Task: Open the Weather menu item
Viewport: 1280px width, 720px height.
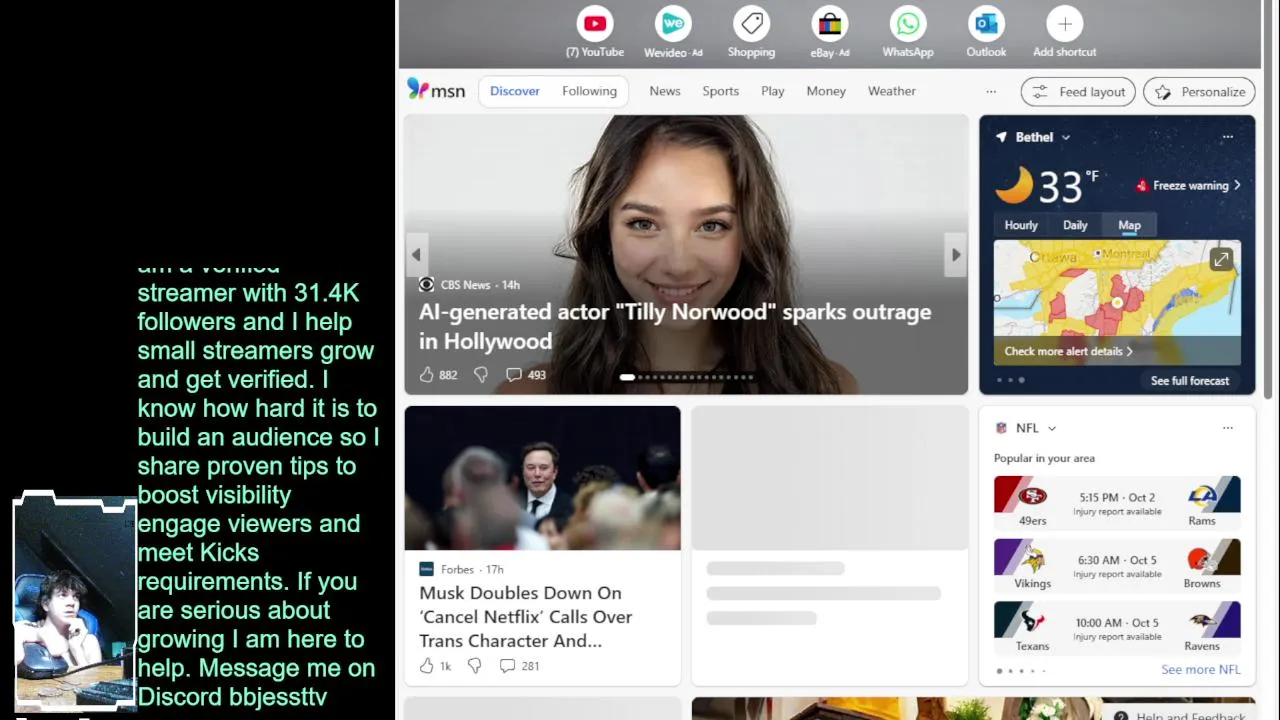Action: click(892, 91)
